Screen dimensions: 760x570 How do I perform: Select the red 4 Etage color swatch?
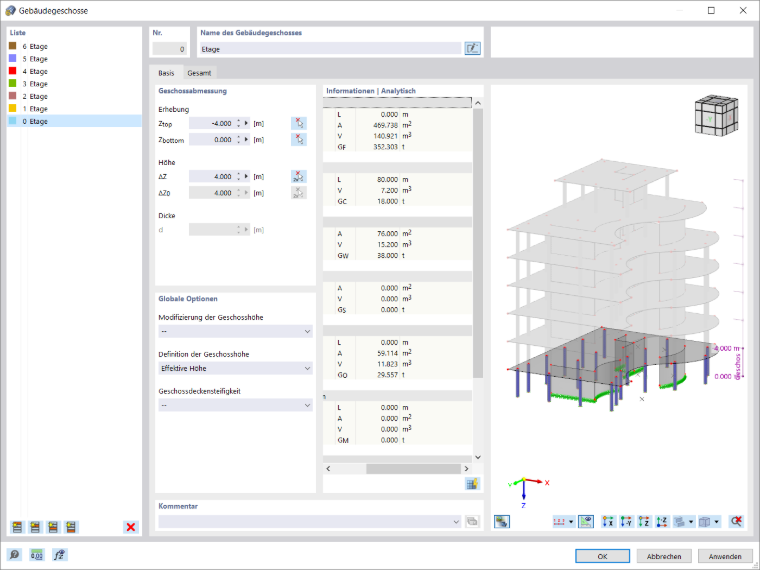tap(13, 71)
